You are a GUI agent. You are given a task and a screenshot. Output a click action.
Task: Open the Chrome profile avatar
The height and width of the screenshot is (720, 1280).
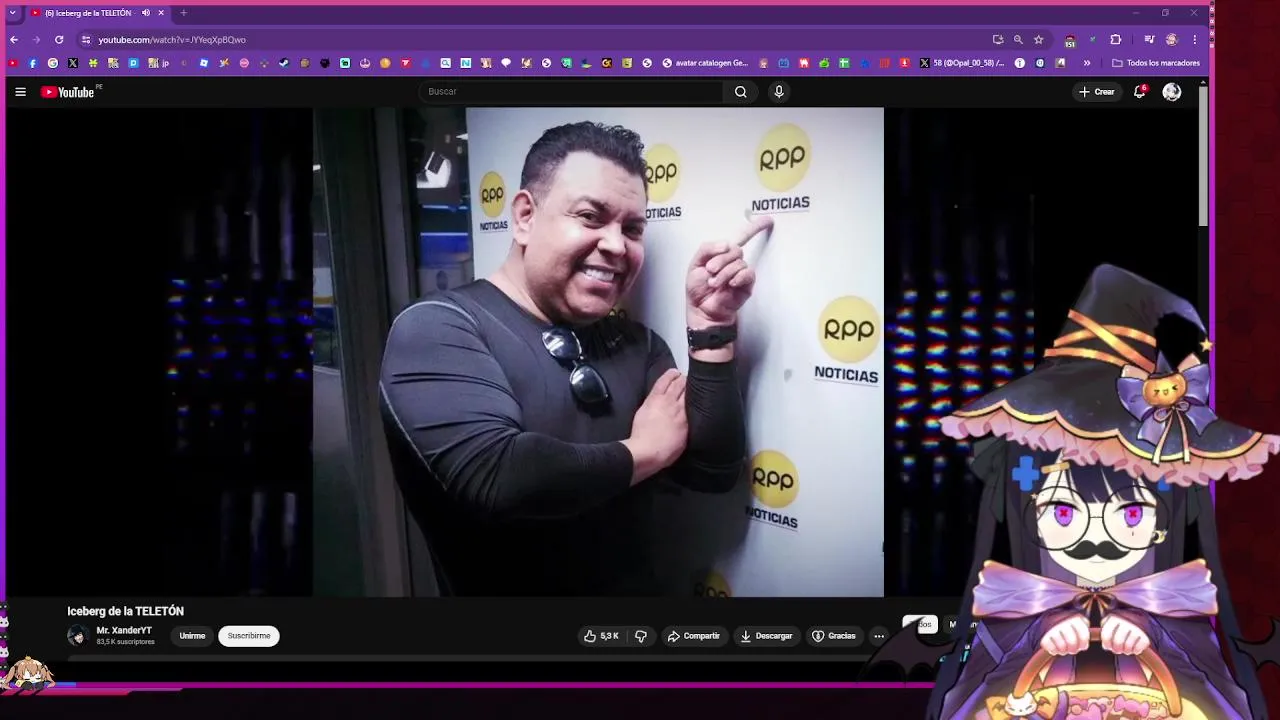[1172, 40]
